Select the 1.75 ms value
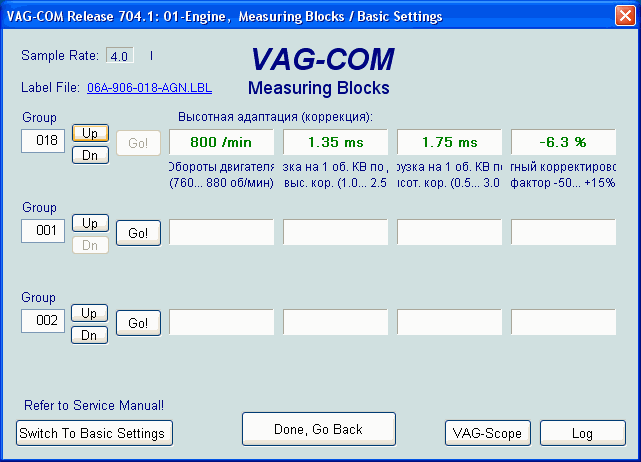The image size is (641, 462). 449,142
